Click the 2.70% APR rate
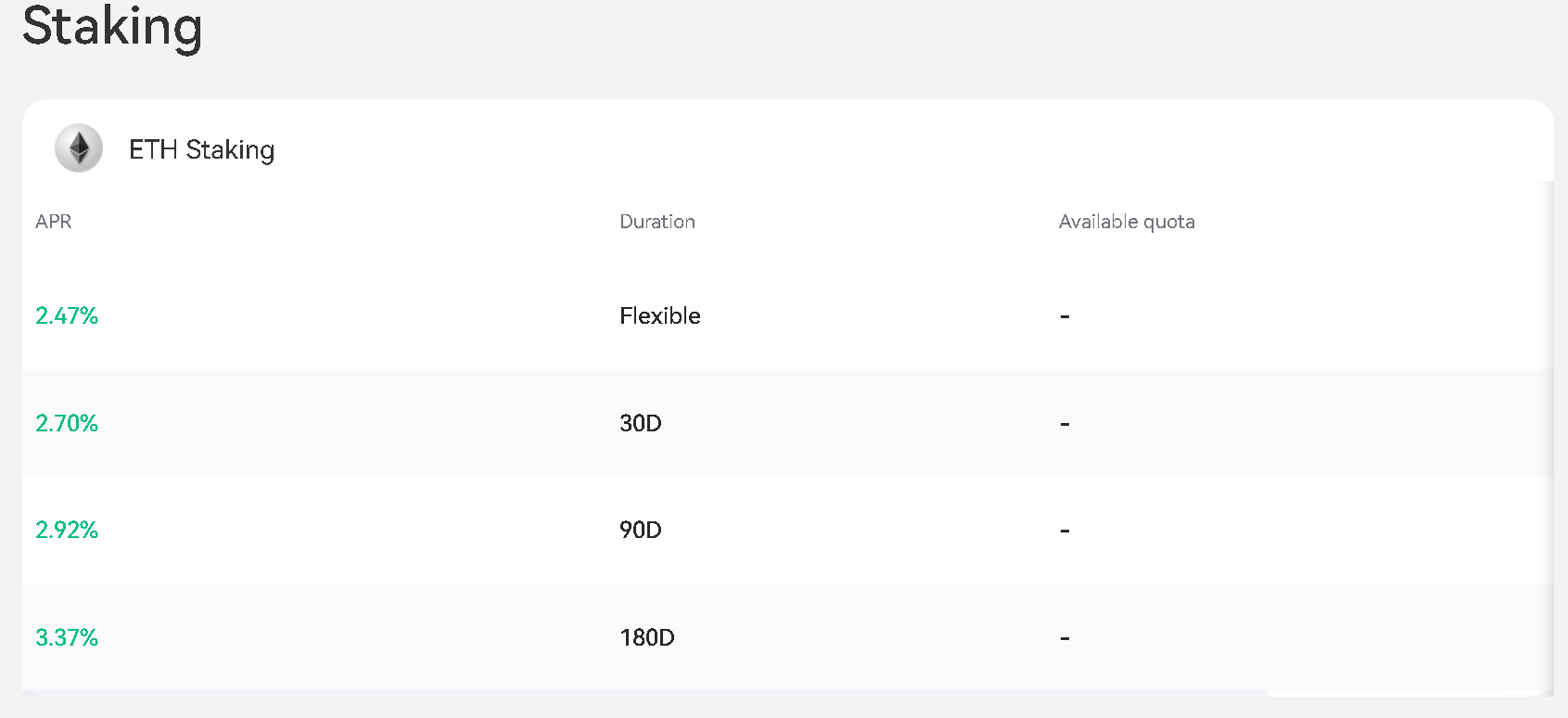The image size is (1568, 718). pos(67,423)
